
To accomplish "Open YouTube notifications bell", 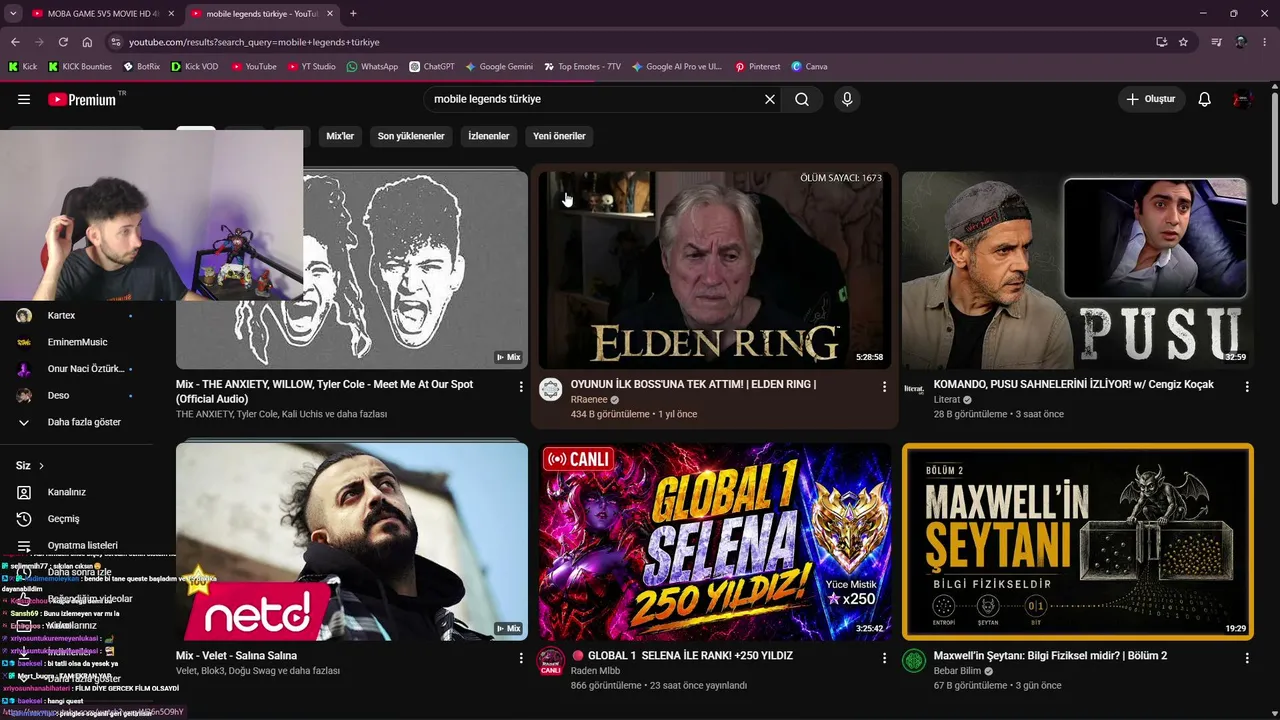I will (x=1205, y=99).
